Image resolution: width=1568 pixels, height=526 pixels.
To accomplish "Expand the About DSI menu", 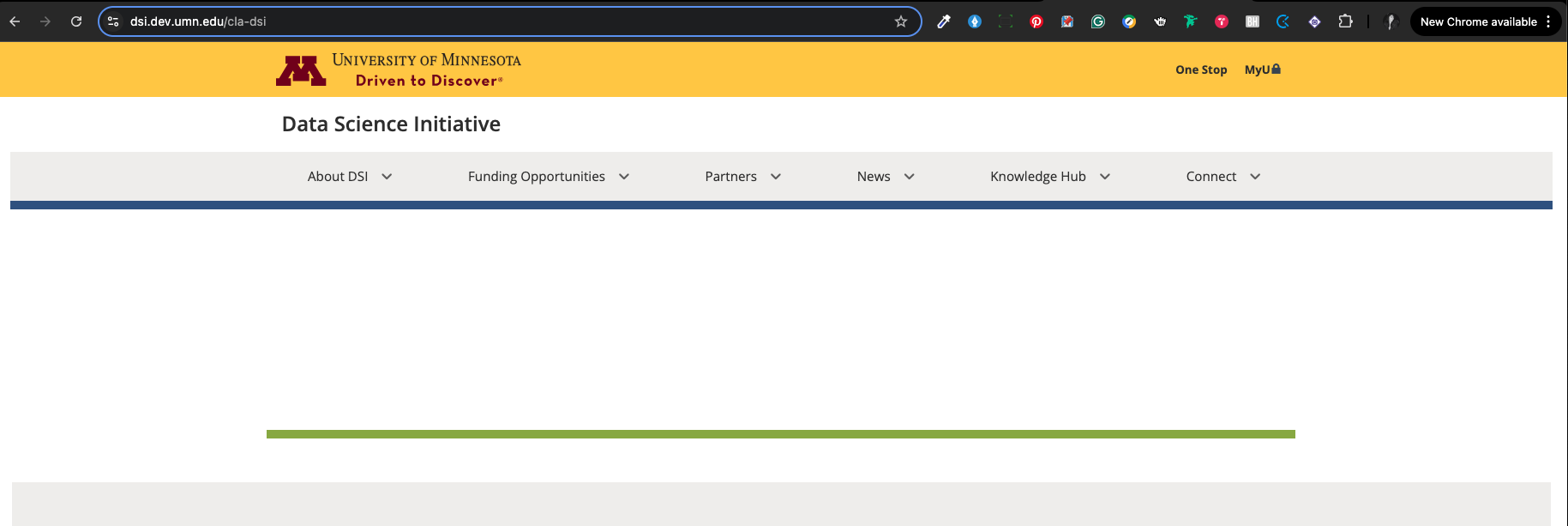I will (349, 177).
